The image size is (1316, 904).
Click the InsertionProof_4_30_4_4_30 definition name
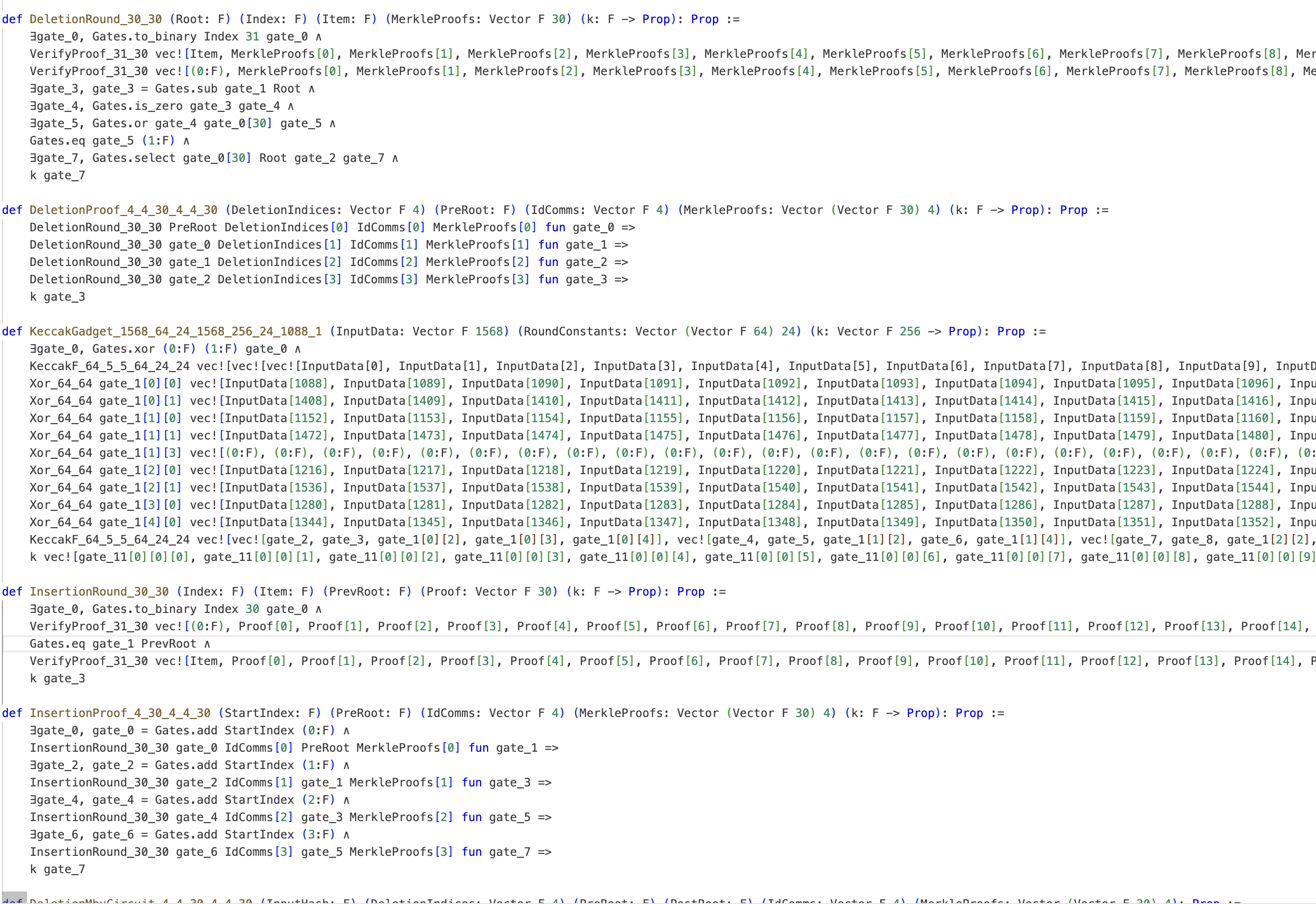pos(119,713)
